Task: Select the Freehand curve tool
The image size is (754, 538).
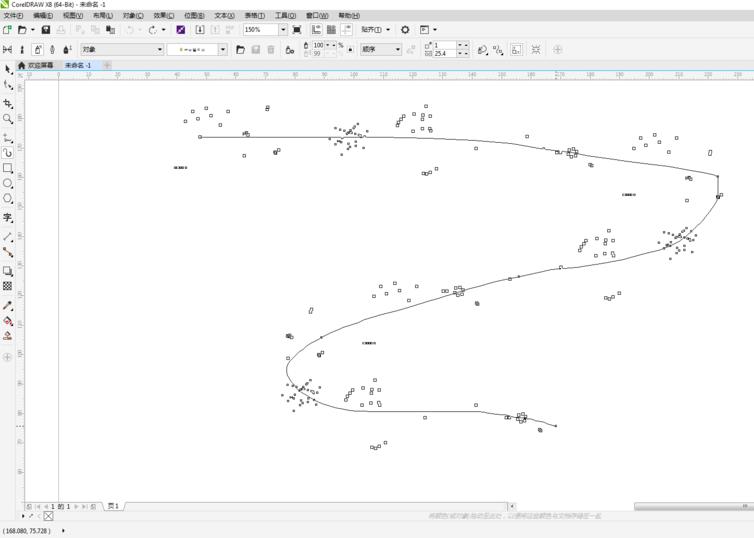Action: 8,138
